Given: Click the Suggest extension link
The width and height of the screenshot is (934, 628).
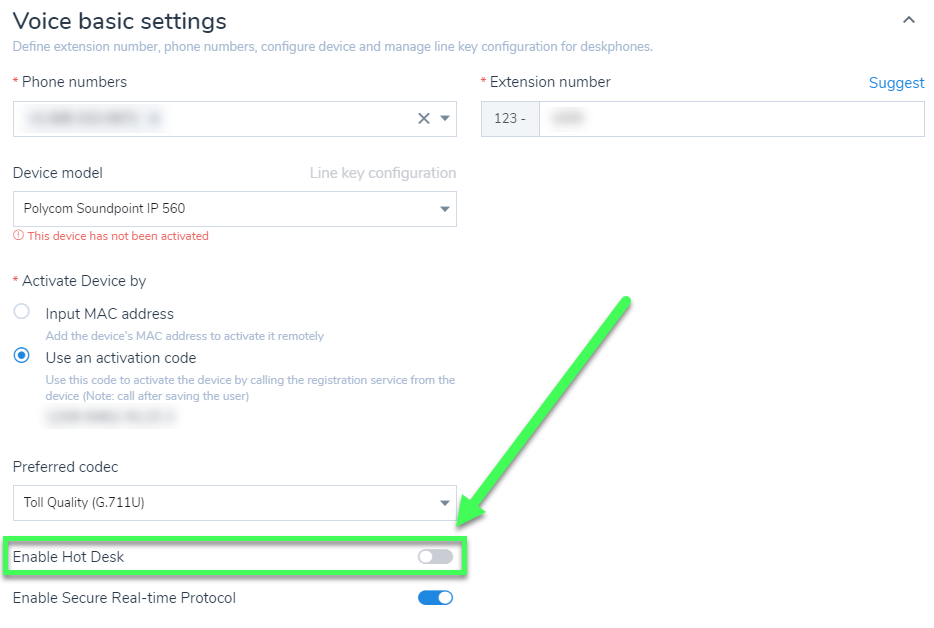Looking at the screenshot, I should pyautogui.click(x=896, y=83).
